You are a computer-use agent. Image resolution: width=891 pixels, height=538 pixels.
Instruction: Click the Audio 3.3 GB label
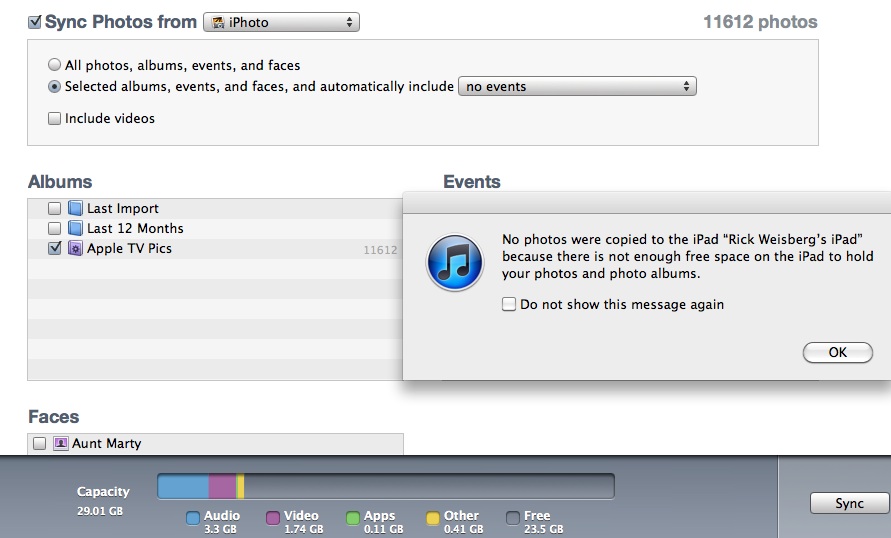click(x=222, y=522)
